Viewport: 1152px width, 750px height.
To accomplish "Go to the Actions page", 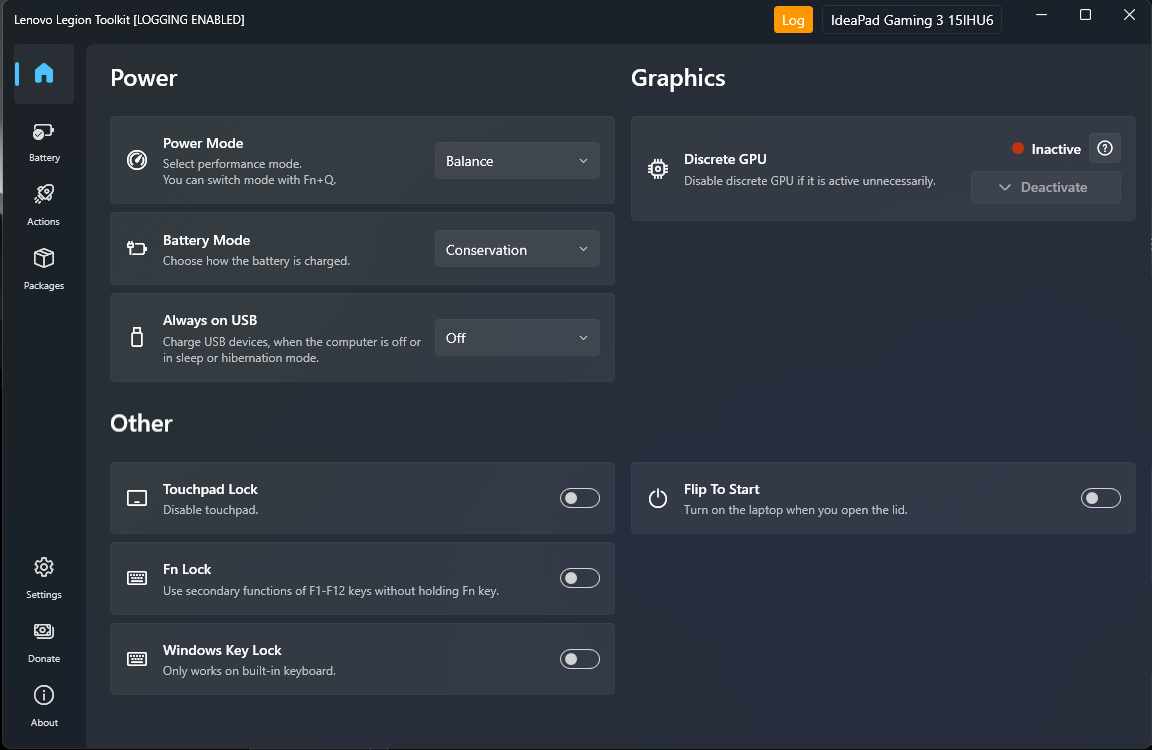I will tap(44, 206).
